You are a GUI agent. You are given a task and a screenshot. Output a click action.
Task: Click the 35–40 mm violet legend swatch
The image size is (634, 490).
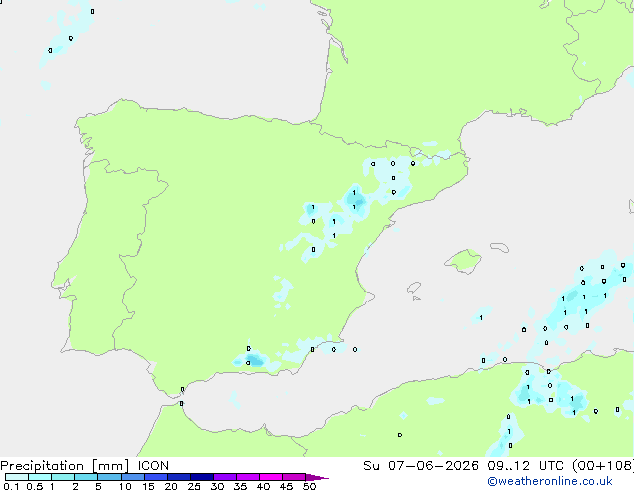click(248, 477)
